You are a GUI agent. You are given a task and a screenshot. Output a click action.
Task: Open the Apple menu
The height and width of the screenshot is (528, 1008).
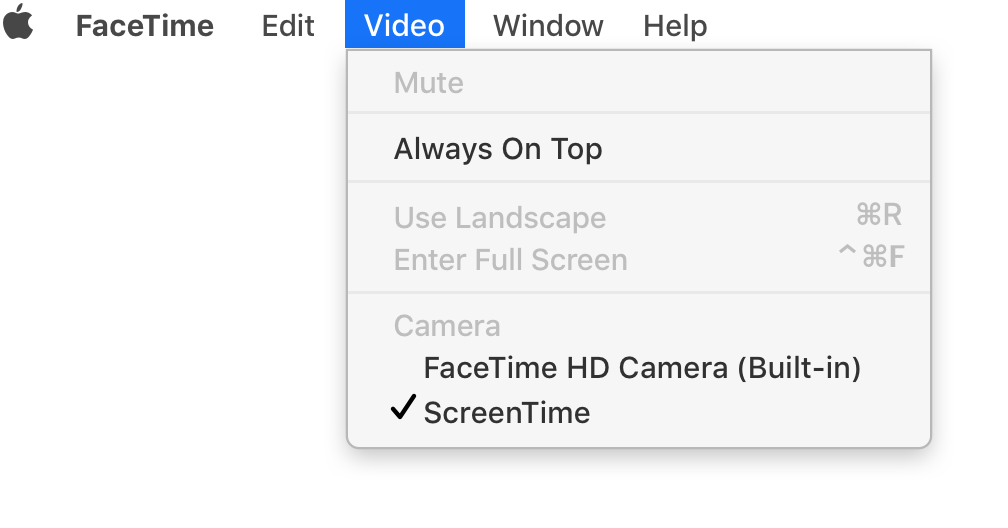[x=18, y=23]
